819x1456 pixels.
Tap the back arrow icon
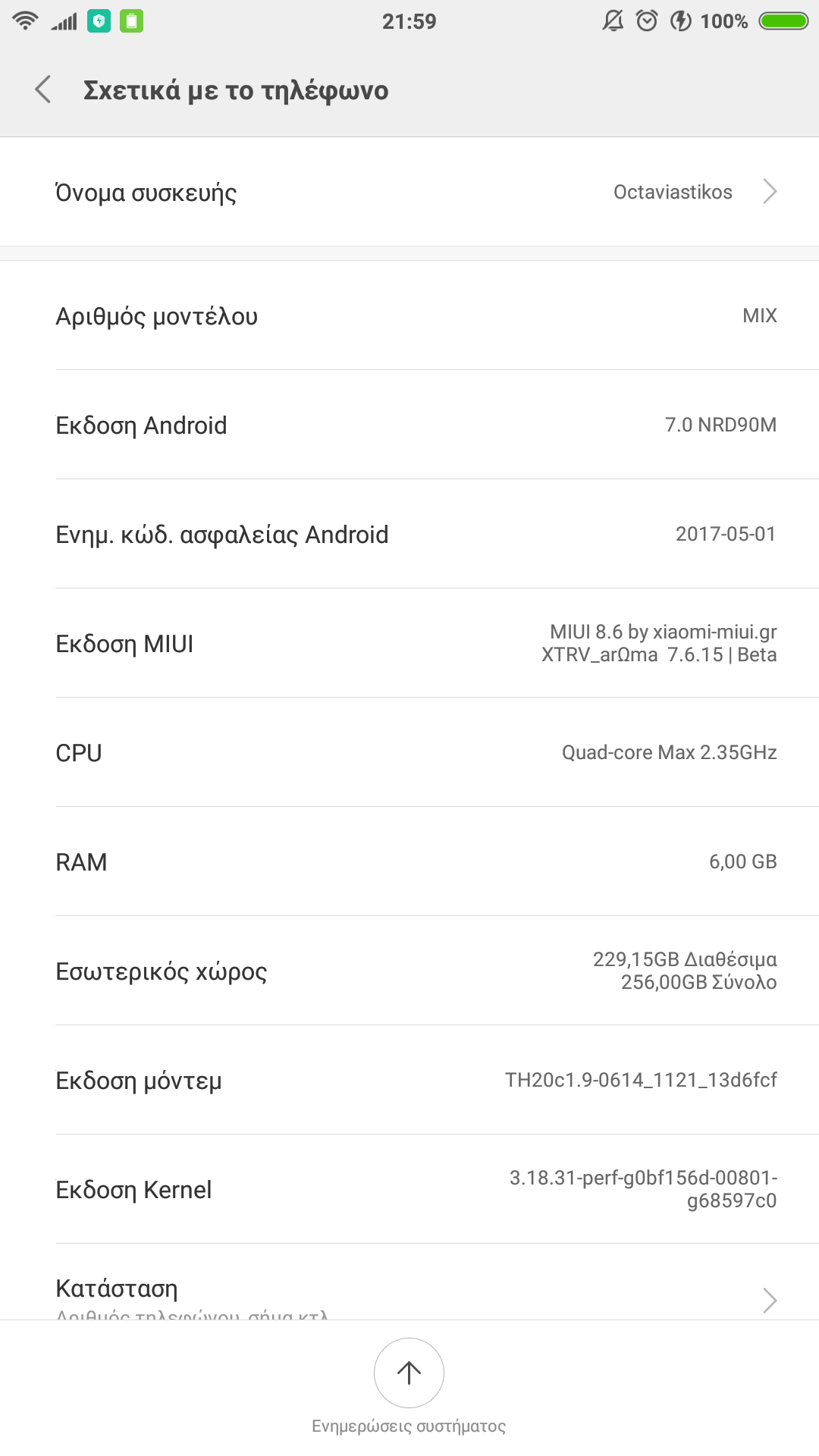point(43,89)
